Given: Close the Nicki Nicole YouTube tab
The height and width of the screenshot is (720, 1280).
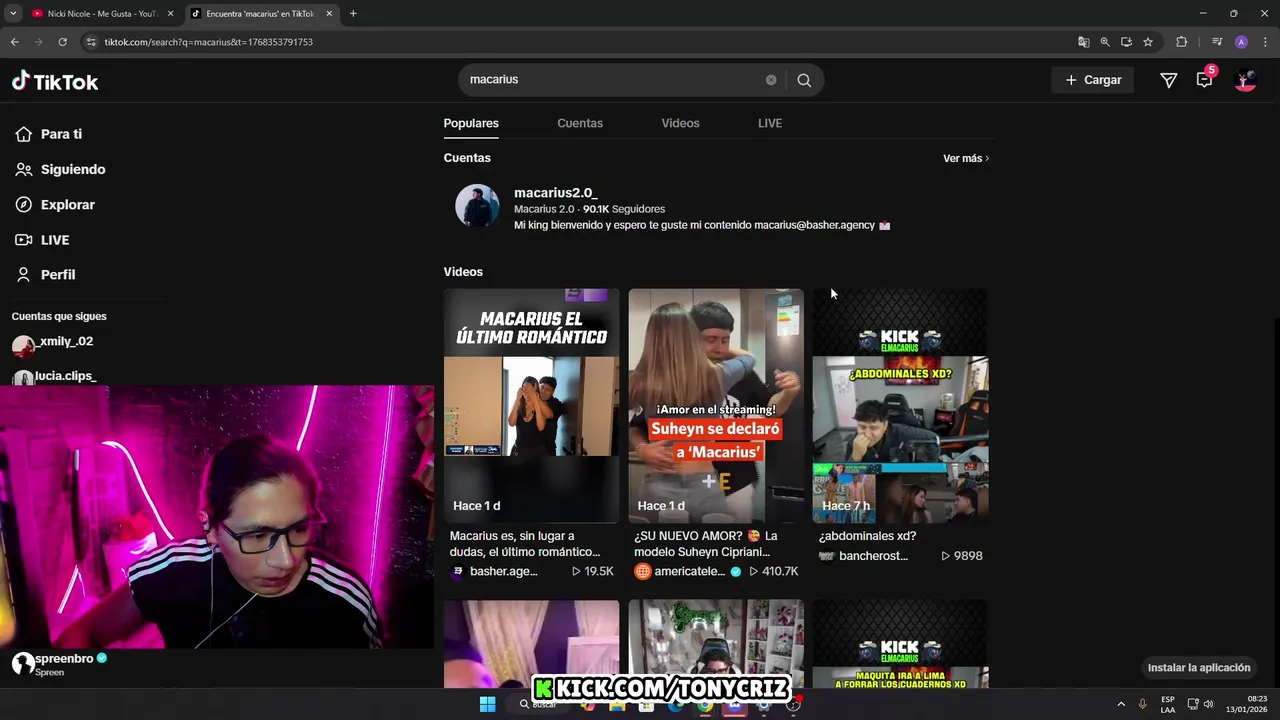Looking at the screenshot, I should pyautogui.click(x=170, y=14).
